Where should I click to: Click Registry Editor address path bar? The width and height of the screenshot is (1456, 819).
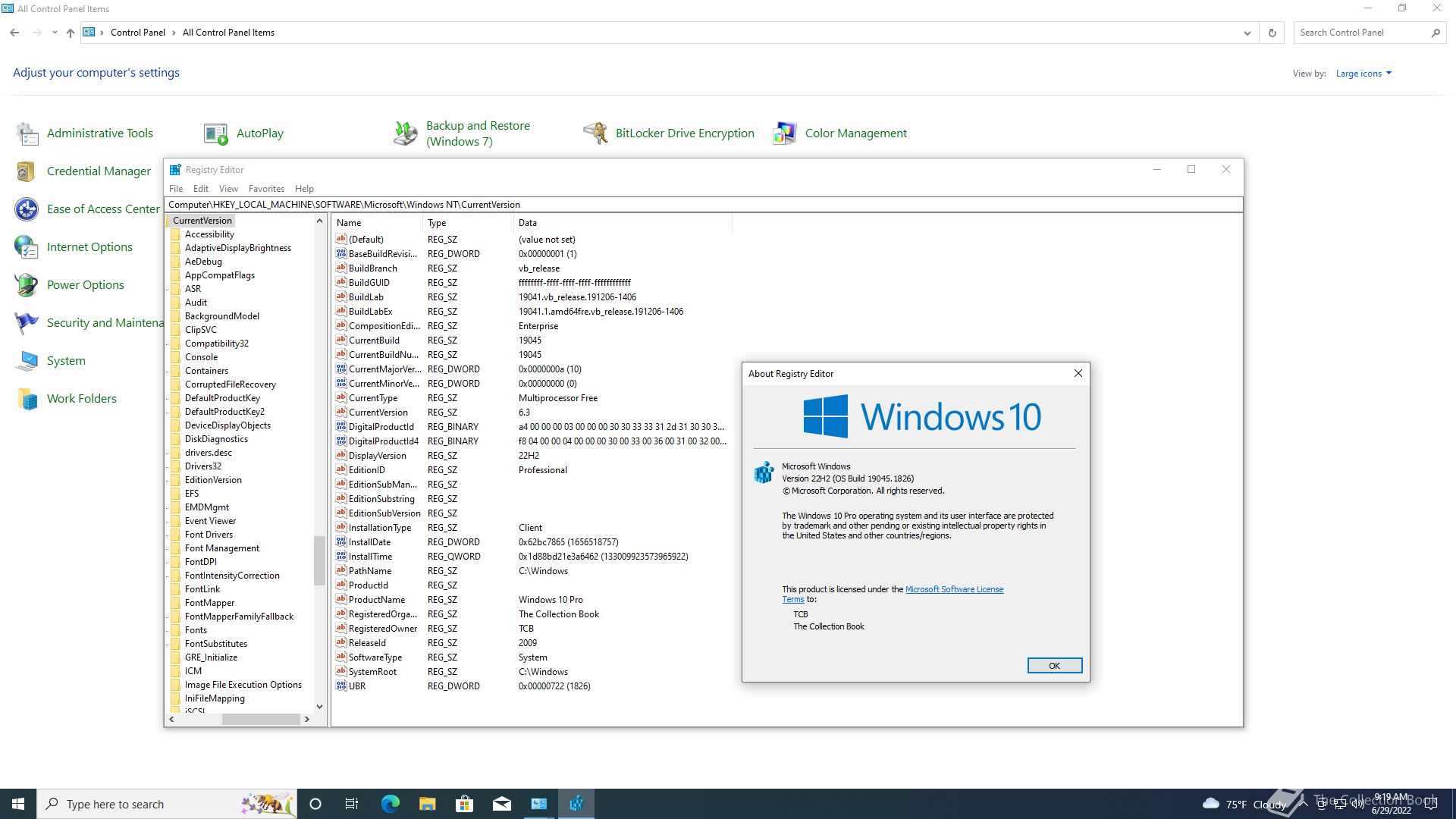point(704,205)
